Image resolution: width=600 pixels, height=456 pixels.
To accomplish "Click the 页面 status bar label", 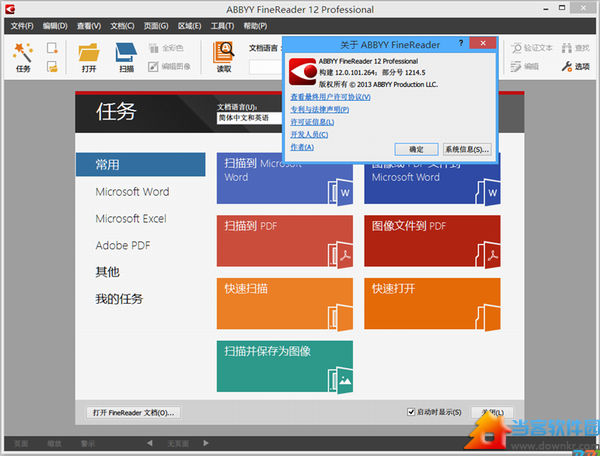I will [x=21, y=443].
